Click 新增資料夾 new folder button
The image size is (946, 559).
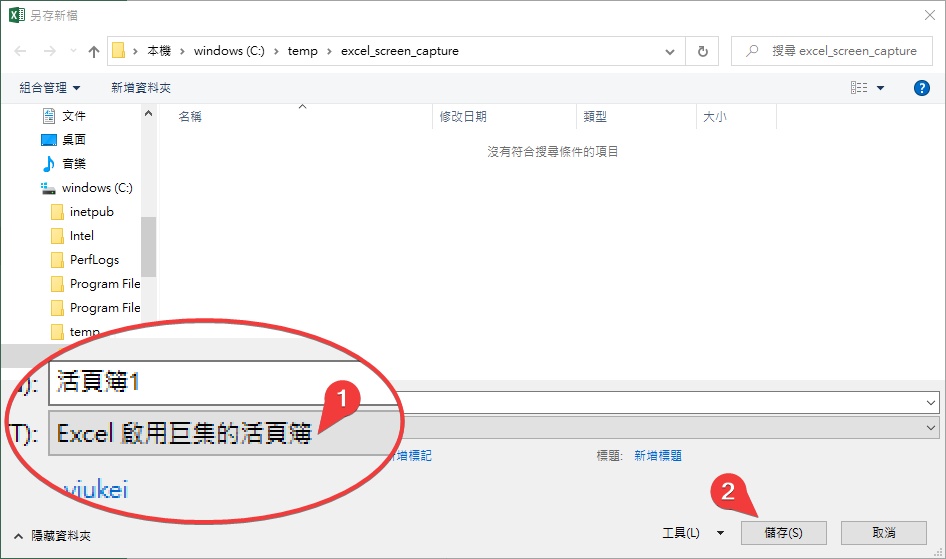pos(141,88)
